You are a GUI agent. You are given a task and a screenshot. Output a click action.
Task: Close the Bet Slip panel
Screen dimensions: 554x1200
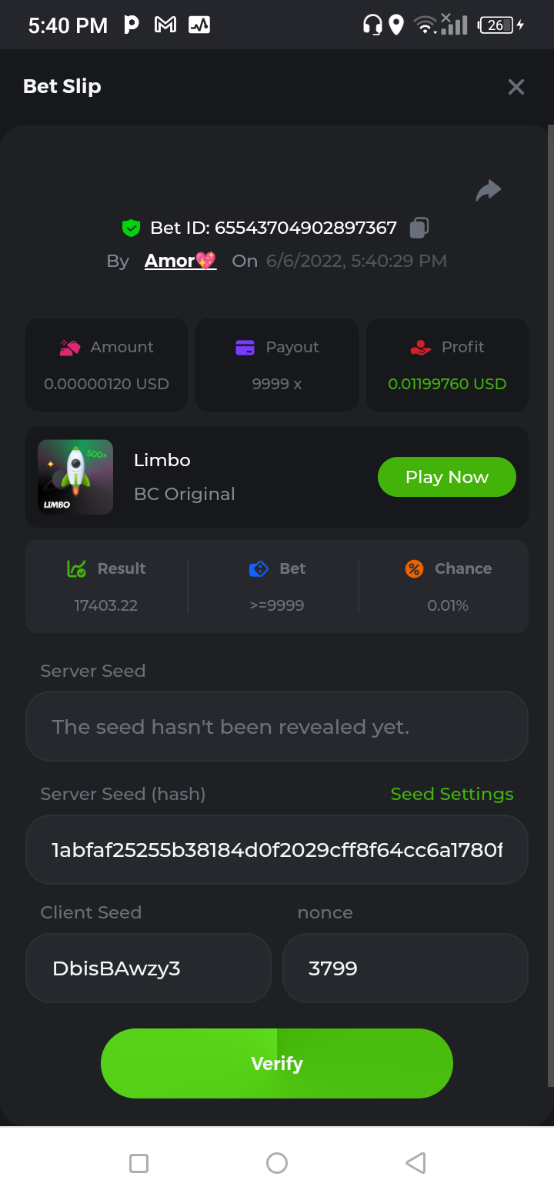[516, 87]
